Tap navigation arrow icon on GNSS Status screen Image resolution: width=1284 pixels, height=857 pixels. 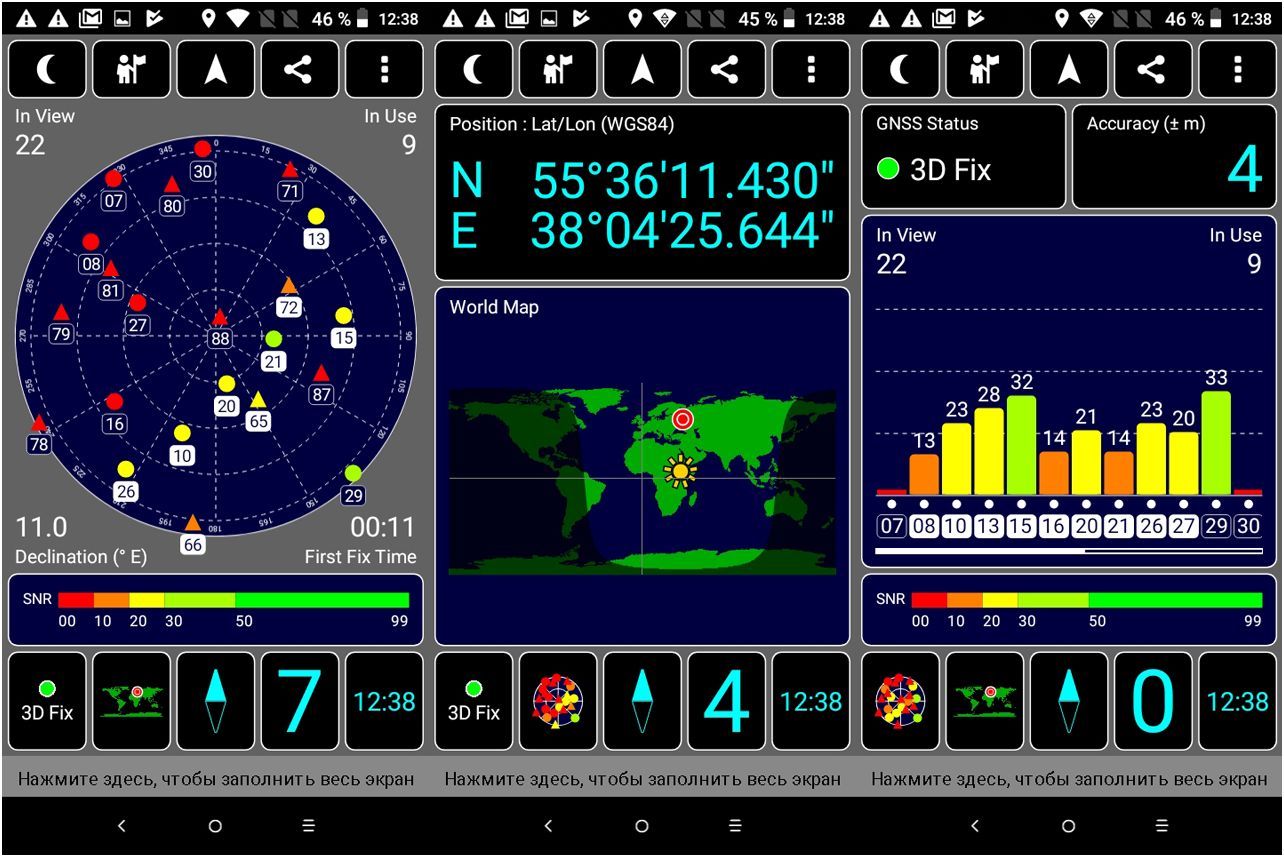coord(1069,70)
